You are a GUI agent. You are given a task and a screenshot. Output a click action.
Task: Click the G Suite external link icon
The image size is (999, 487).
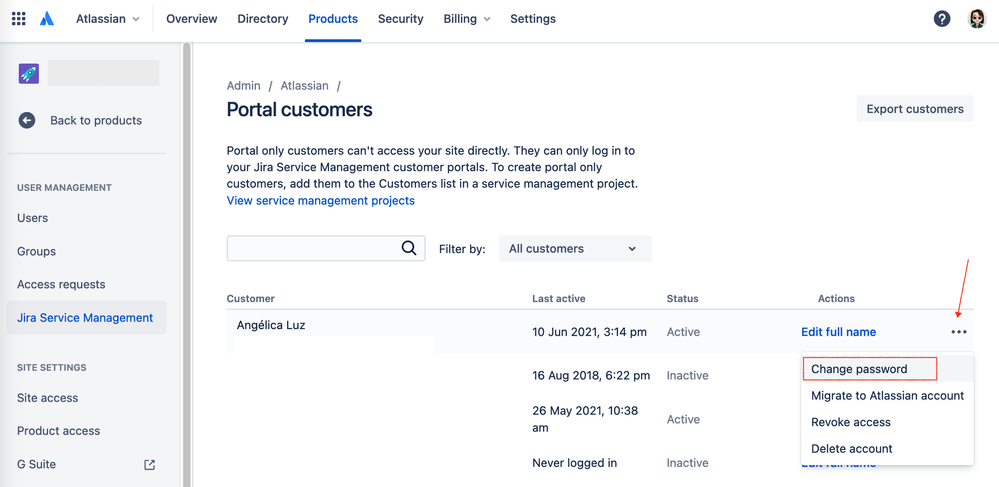[150, 465]
